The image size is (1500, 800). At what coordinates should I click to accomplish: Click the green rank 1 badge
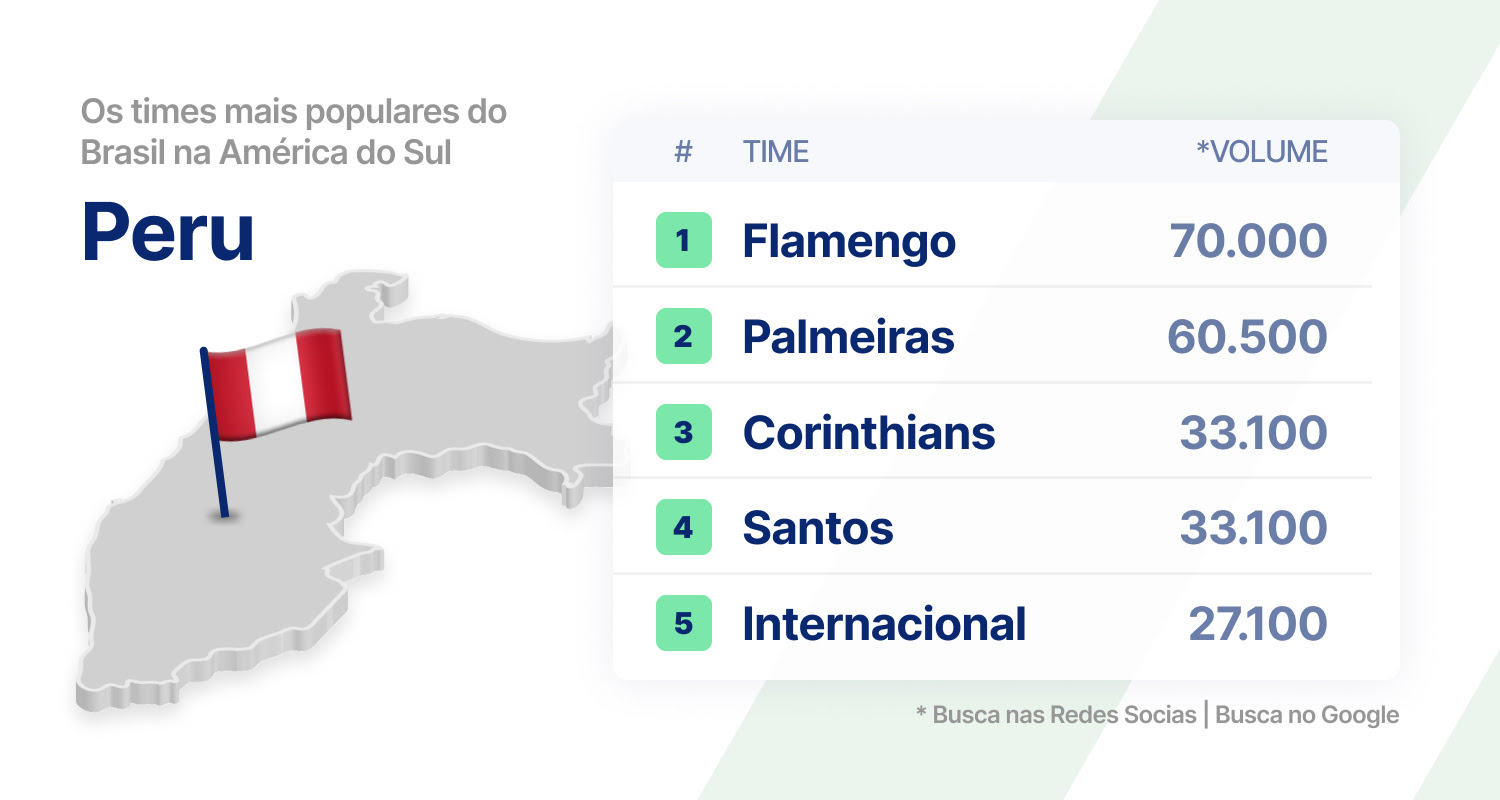pos(684,240)
